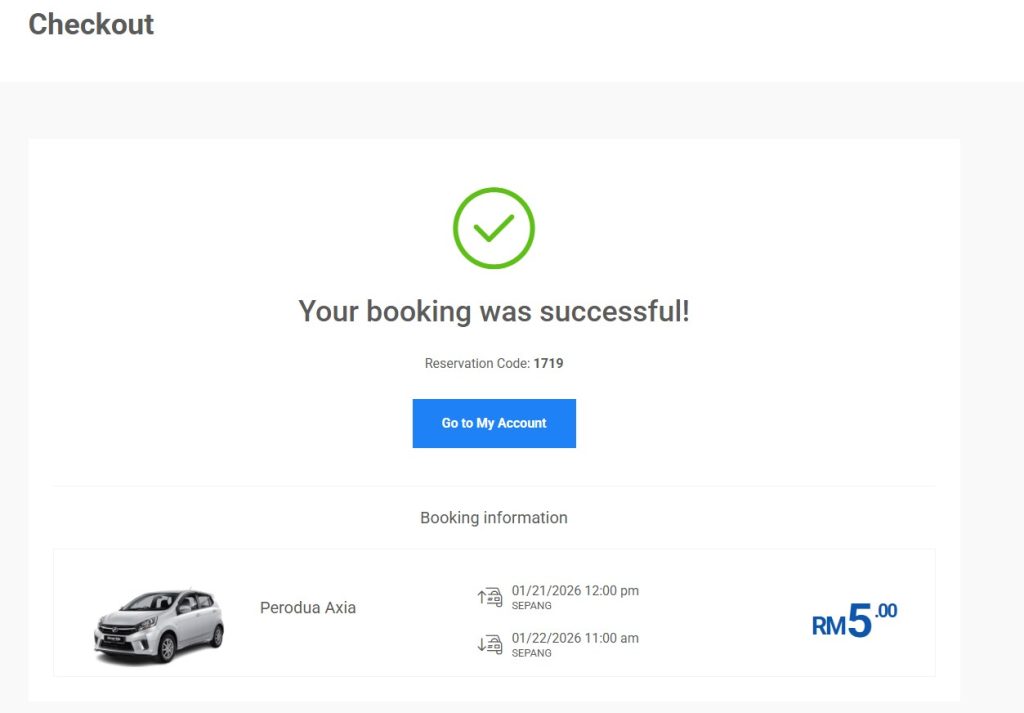This screenshot has width=1024, height=713.
Task: Click the 'Your booking was successful!' message
Action: click(x=494, y=311)
